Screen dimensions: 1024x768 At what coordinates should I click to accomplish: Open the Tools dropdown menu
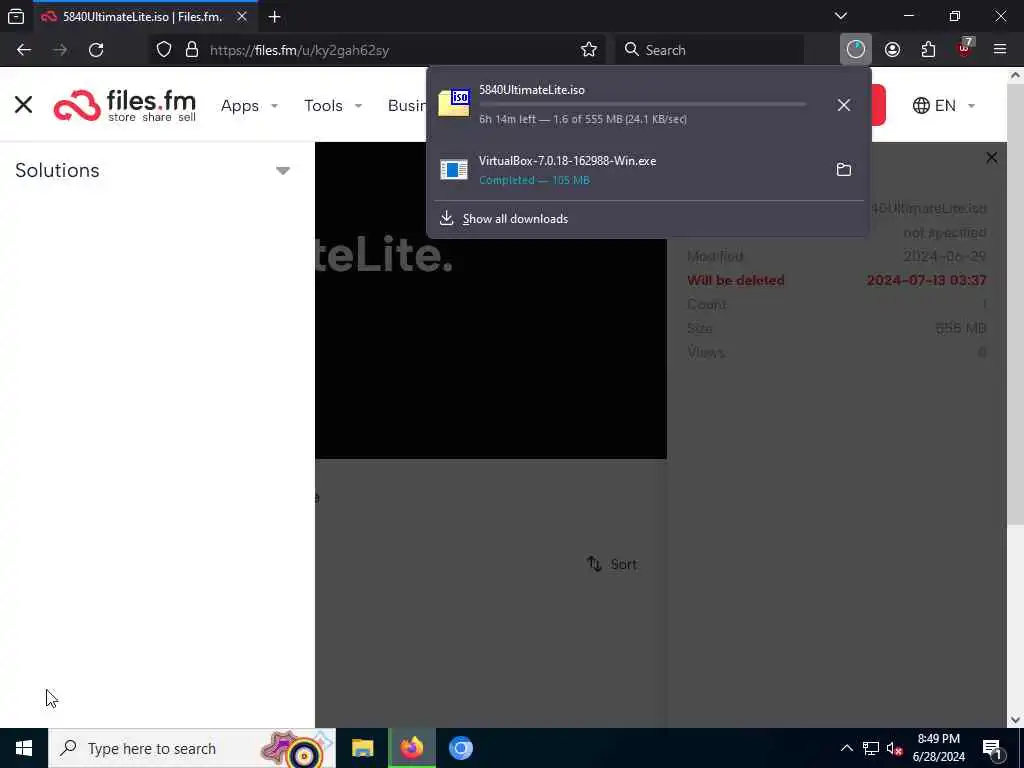click(332, 105)
